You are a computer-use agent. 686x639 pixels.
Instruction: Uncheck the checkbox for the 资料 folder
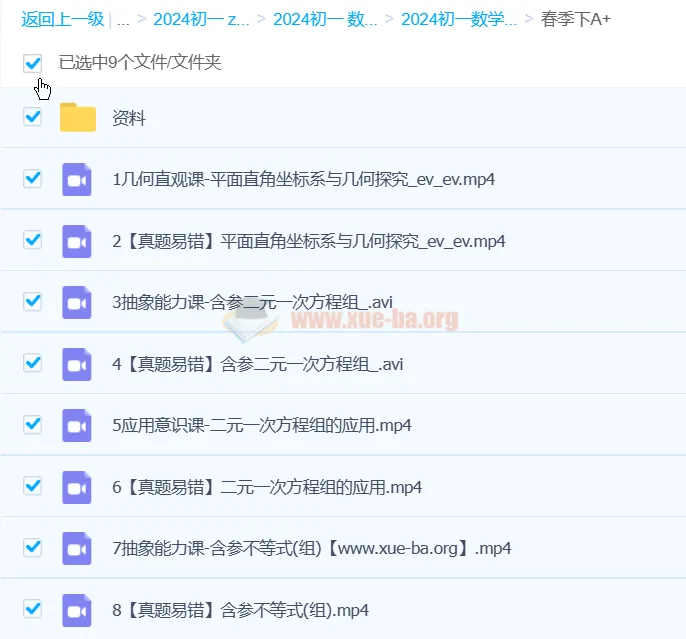[x=33, y=117]
